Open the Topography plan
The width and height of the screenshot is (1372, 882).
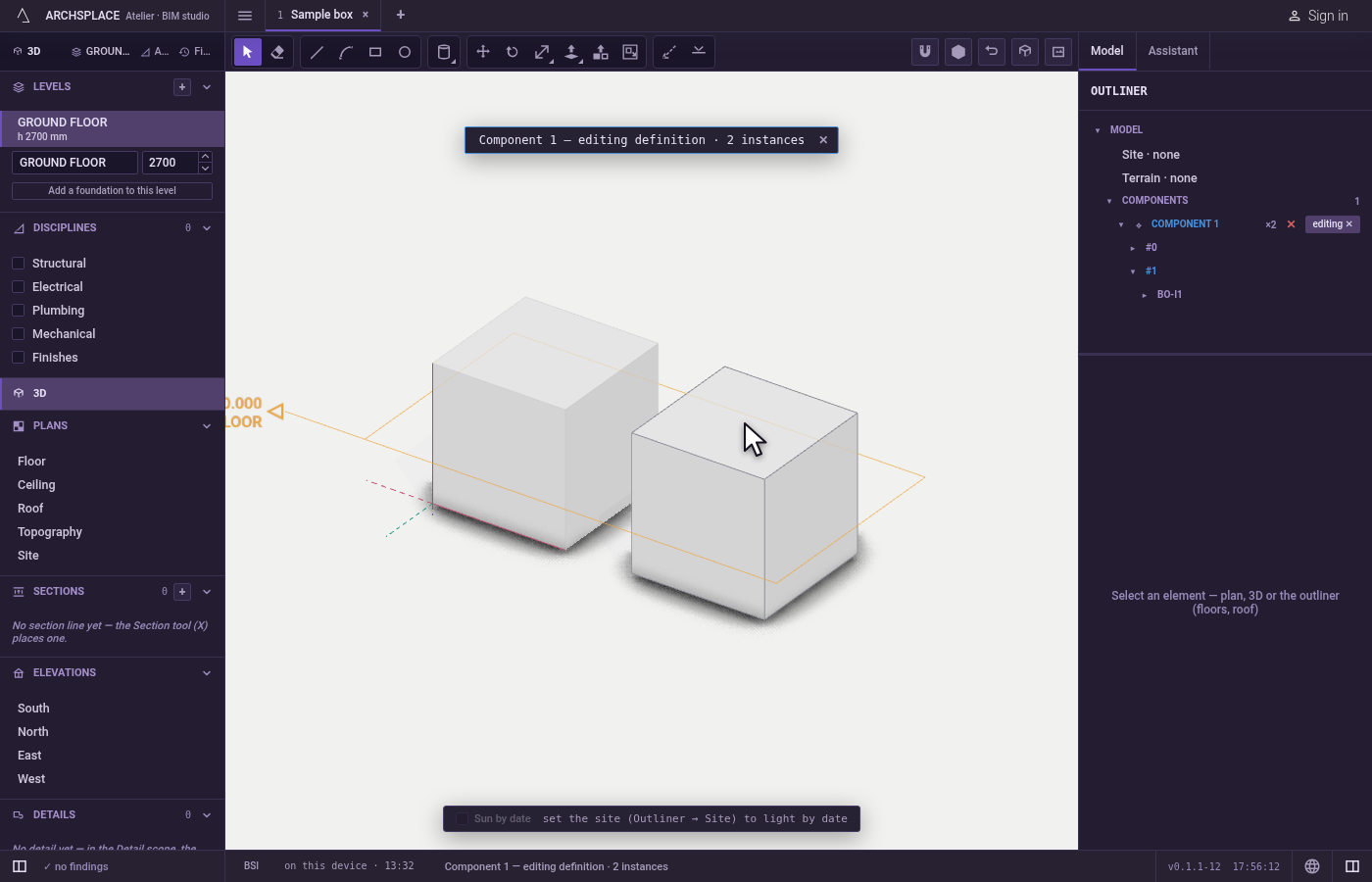pyautogui.click(x=50, y=532)
